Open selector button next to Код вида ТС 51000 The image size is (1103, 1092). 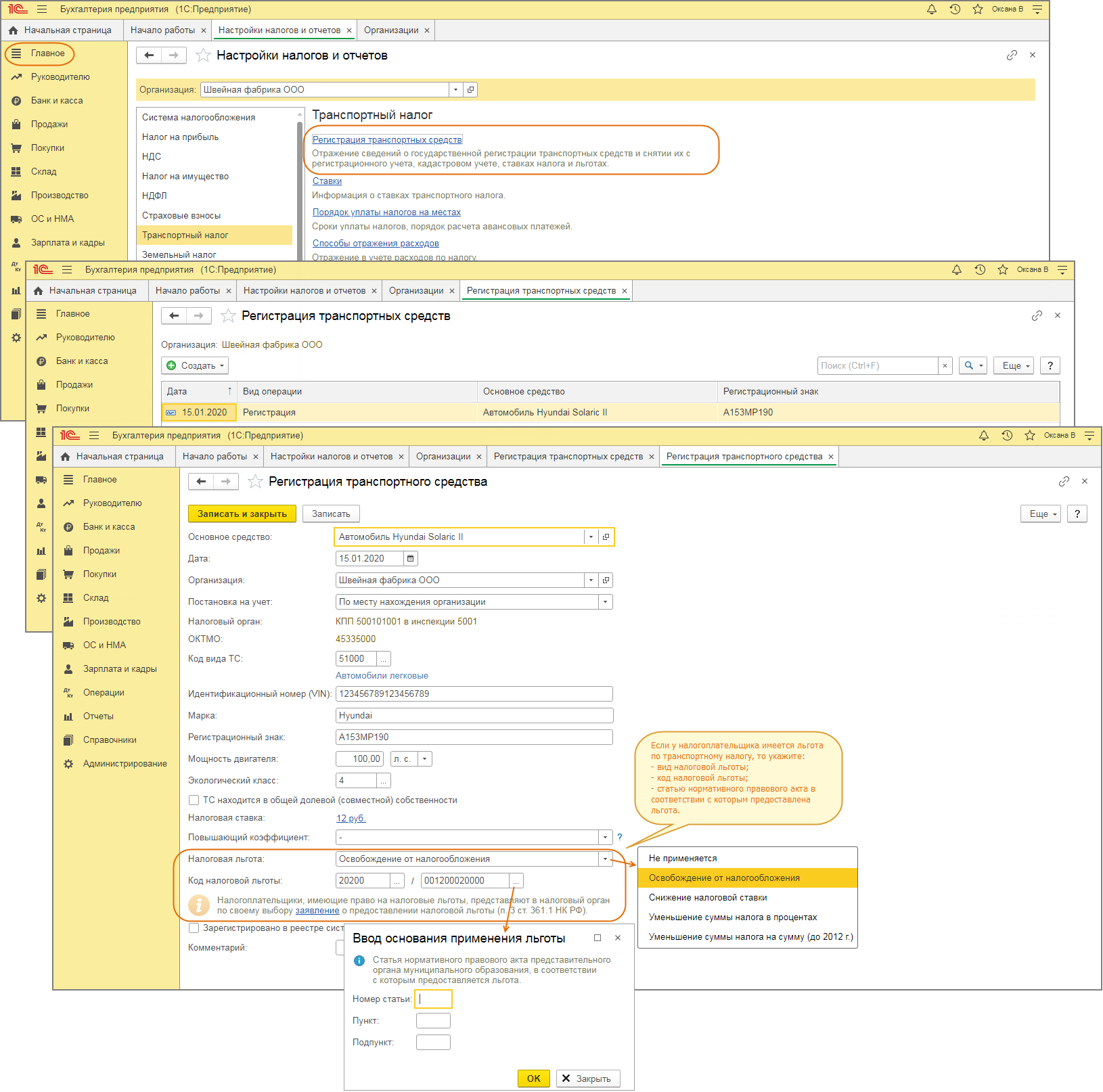[384, 659]
